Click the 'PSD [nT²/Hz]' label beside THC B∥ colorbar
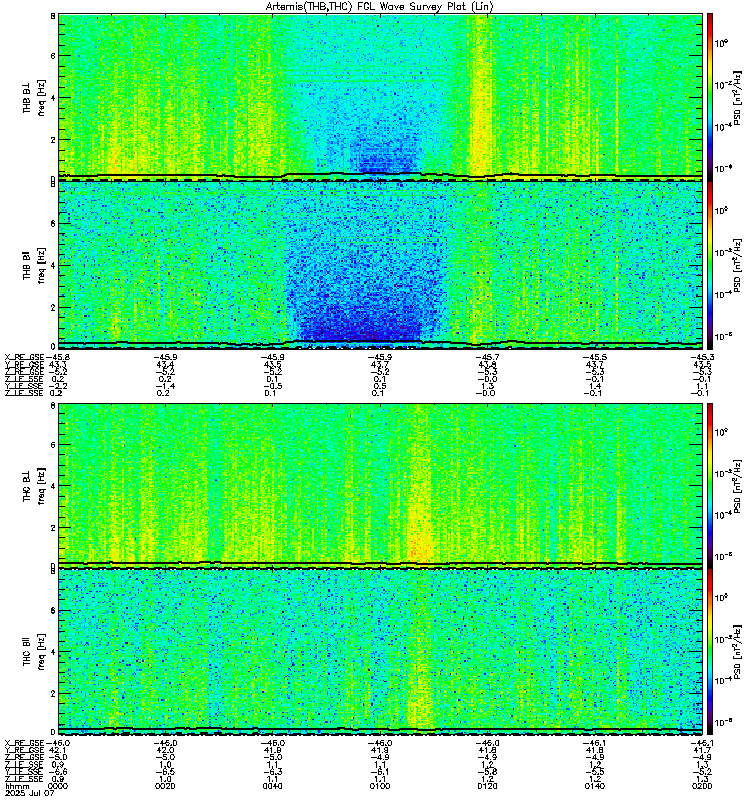750x800 pixels. pos(739,652)
